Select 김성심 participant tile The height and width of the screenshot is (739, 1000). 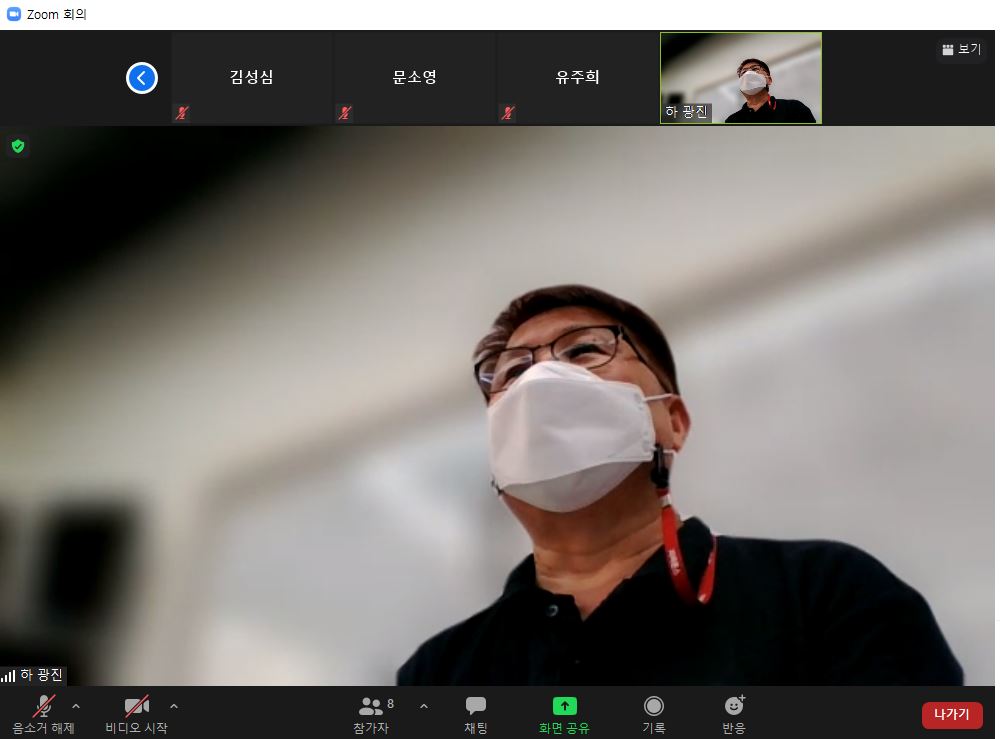click(251, 78)
